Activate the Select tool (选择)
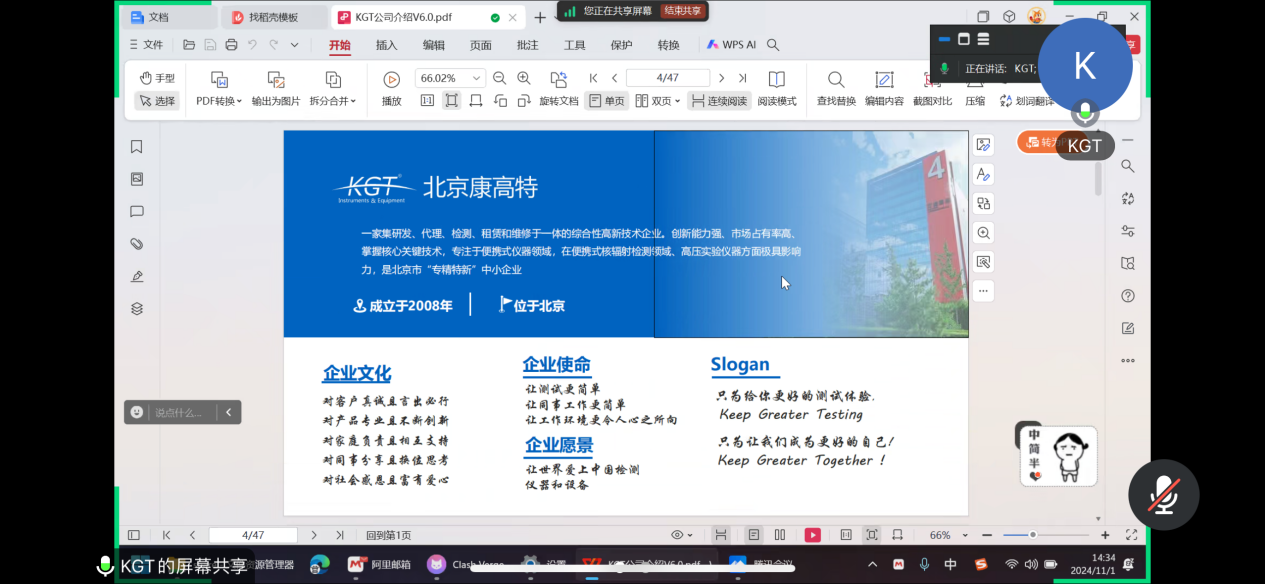This screenshot has height=584, width=1265. [x=157, y=101]
